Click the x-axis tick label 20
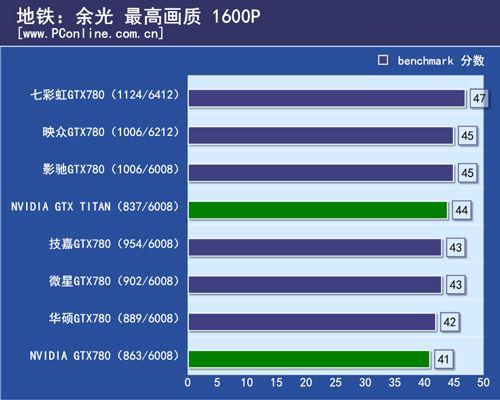This screenshot has height=400, width=500. pyautogui.click(x=306, y=382)
